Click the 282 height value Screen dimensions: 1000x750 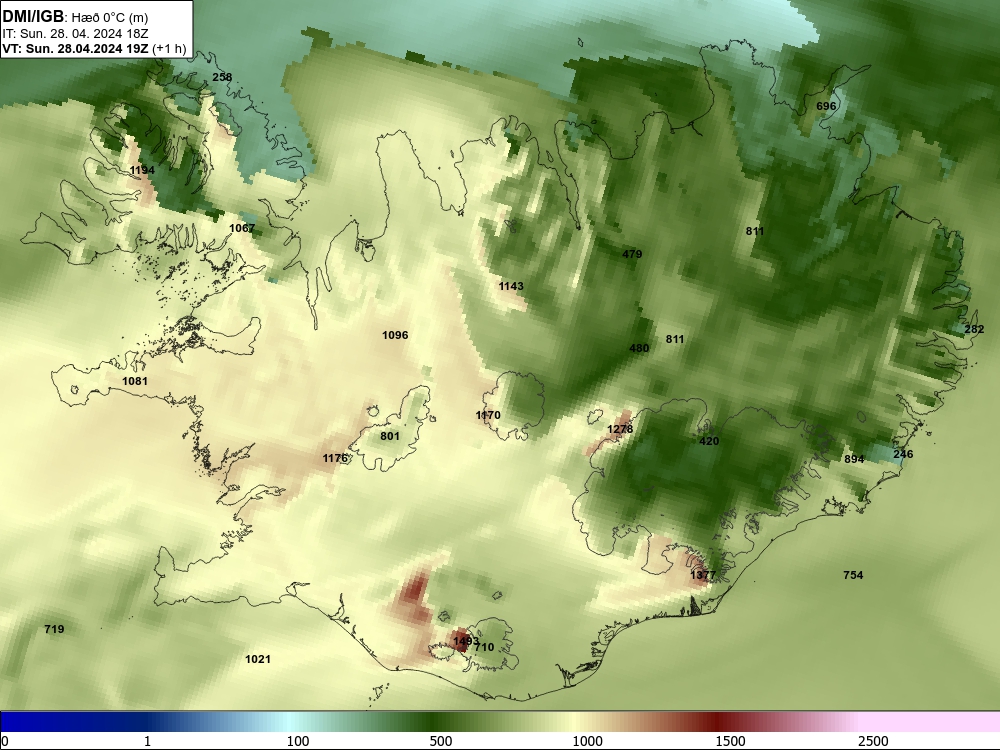click(x=974, y=330)
